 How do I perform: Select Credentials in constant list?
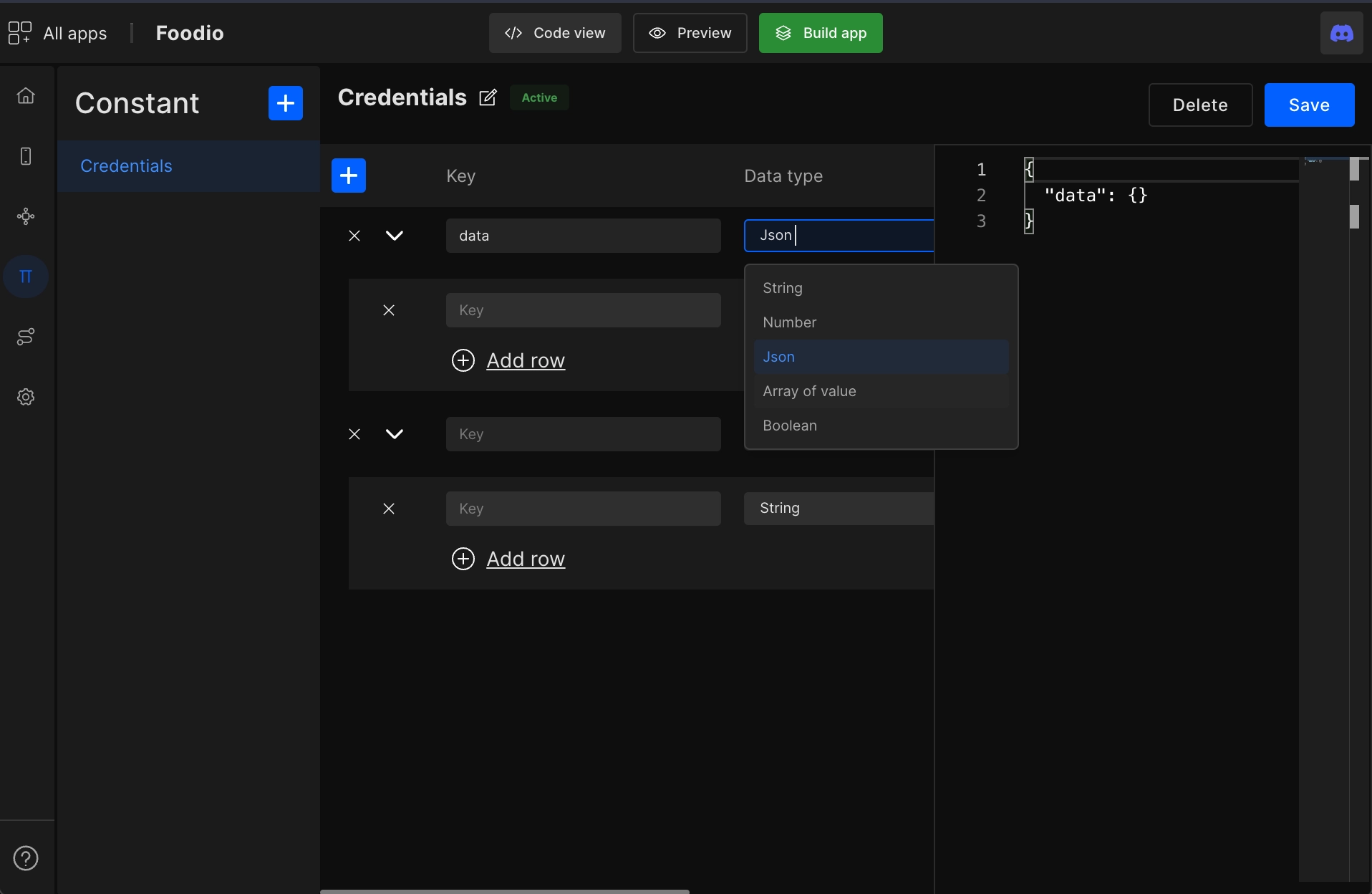(188, 166)
